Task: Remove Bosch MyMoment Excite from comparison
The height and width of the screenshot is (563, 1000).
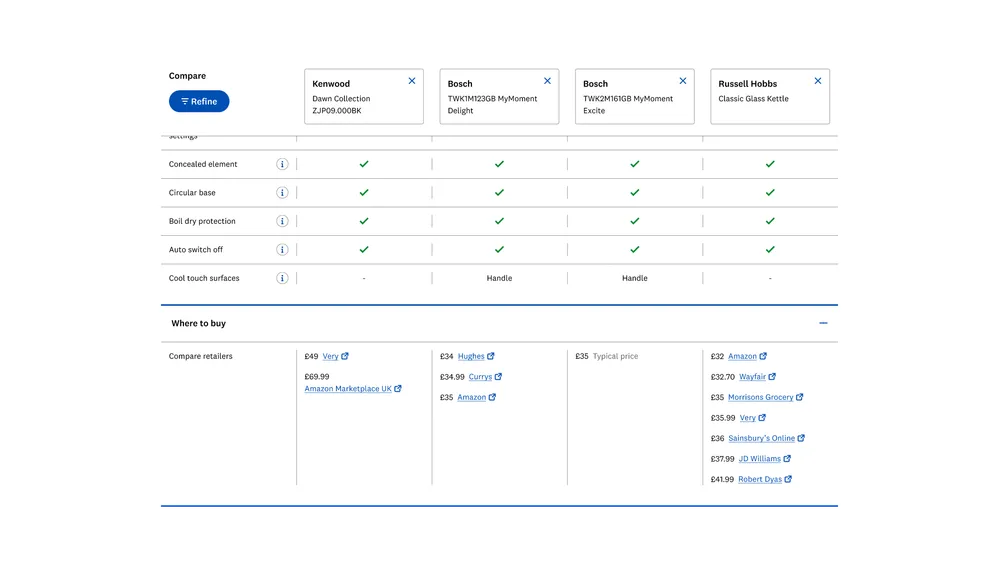Action: [683, 81]
